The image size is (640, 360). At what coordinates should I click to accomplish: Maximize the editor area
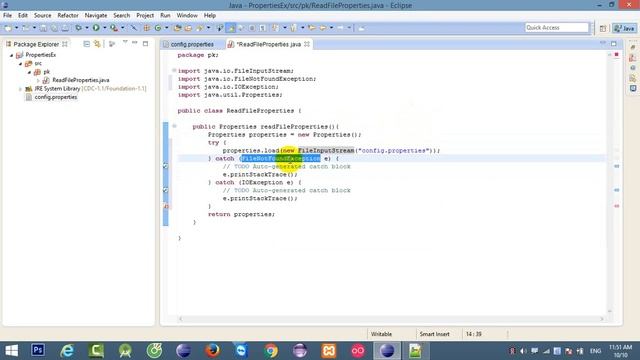[x=614, y=43]
